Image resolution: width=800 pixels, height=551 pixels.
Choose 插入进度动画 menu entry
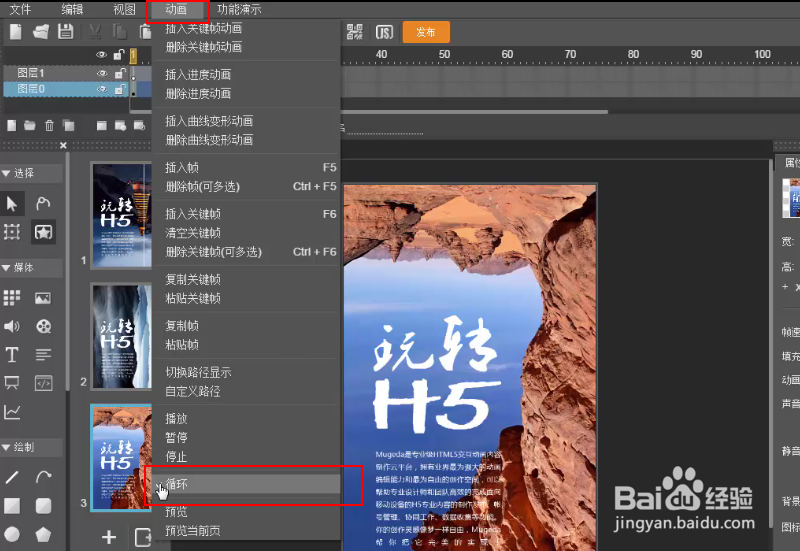tap(246, 75)
